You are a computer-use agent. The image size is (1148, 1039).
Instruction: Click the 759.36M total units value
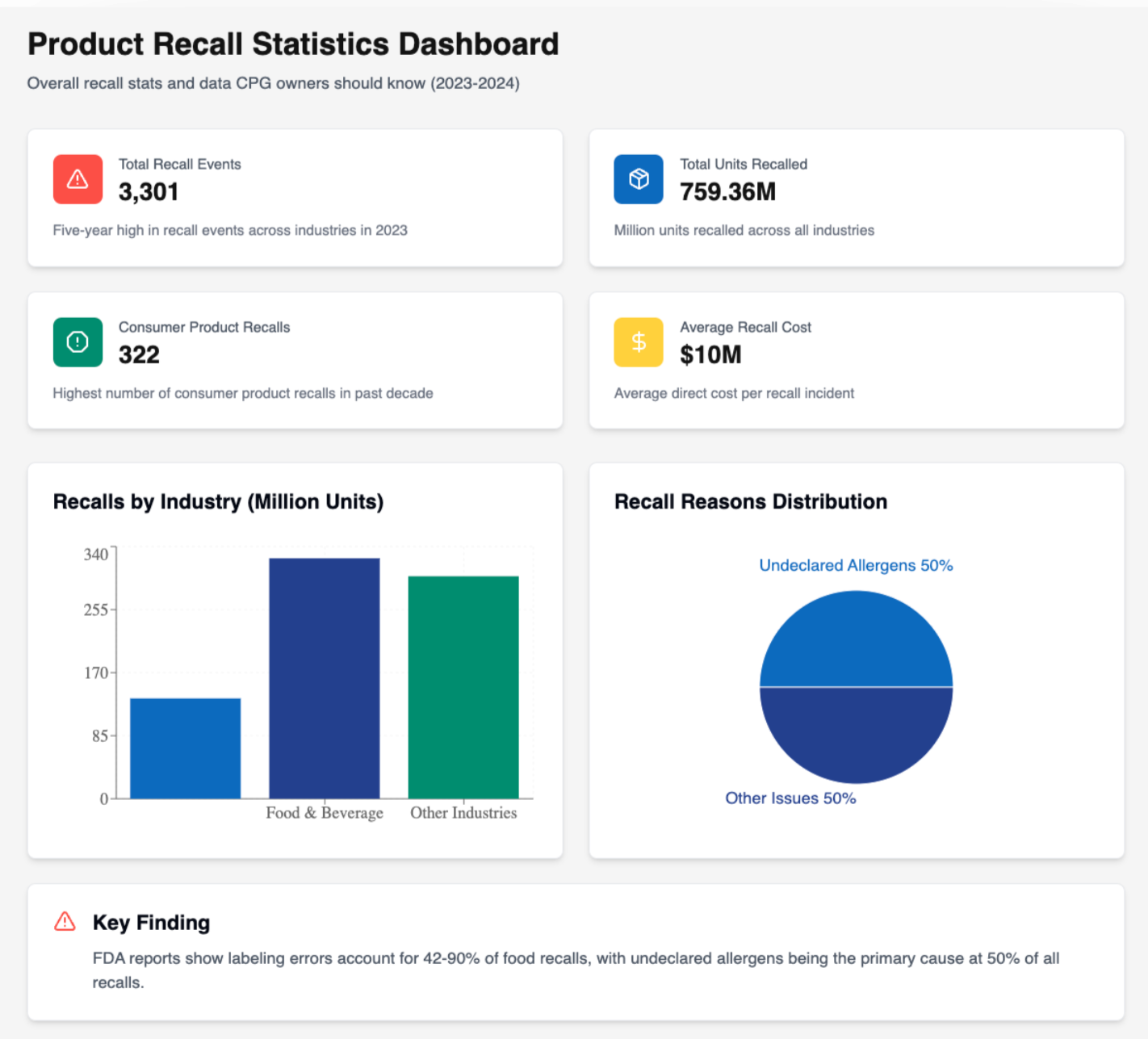[727, 192]
